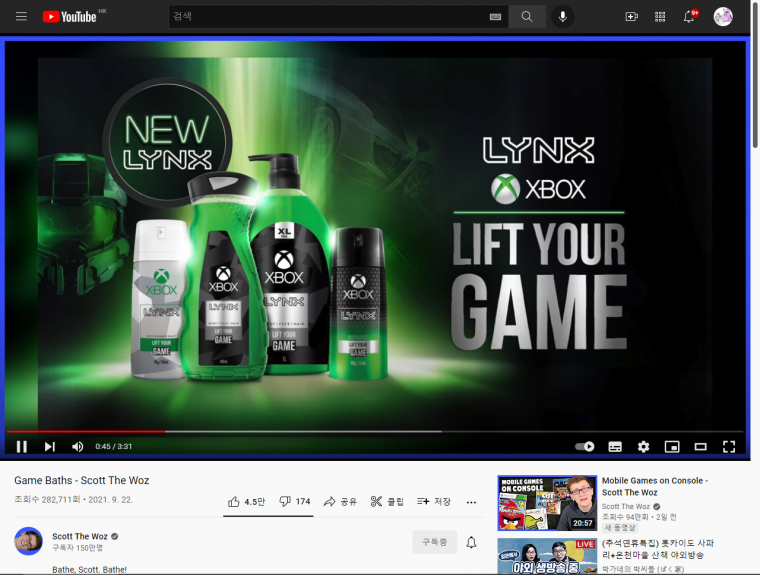
Task: Like the video with thumbs up
Action: coord(246,502)
